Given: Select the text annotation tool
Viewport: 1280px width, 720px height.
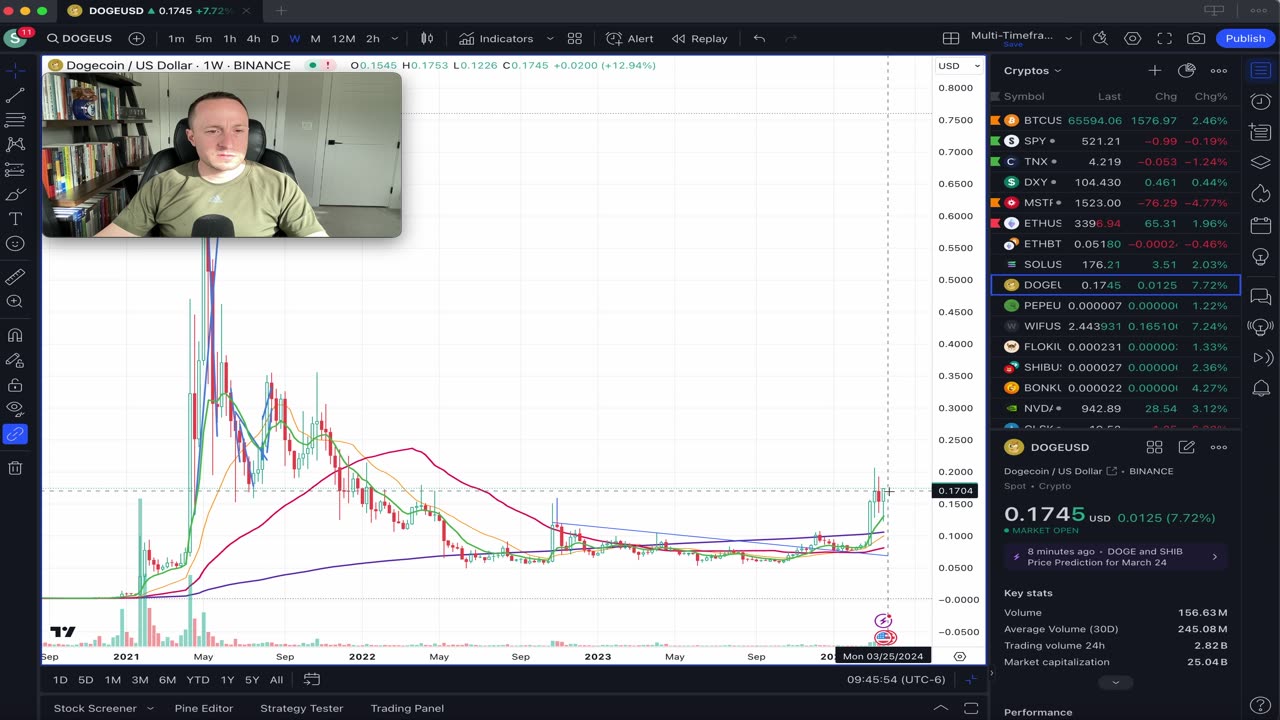Looking at the screenshot, I should click(x=15, y=219).
